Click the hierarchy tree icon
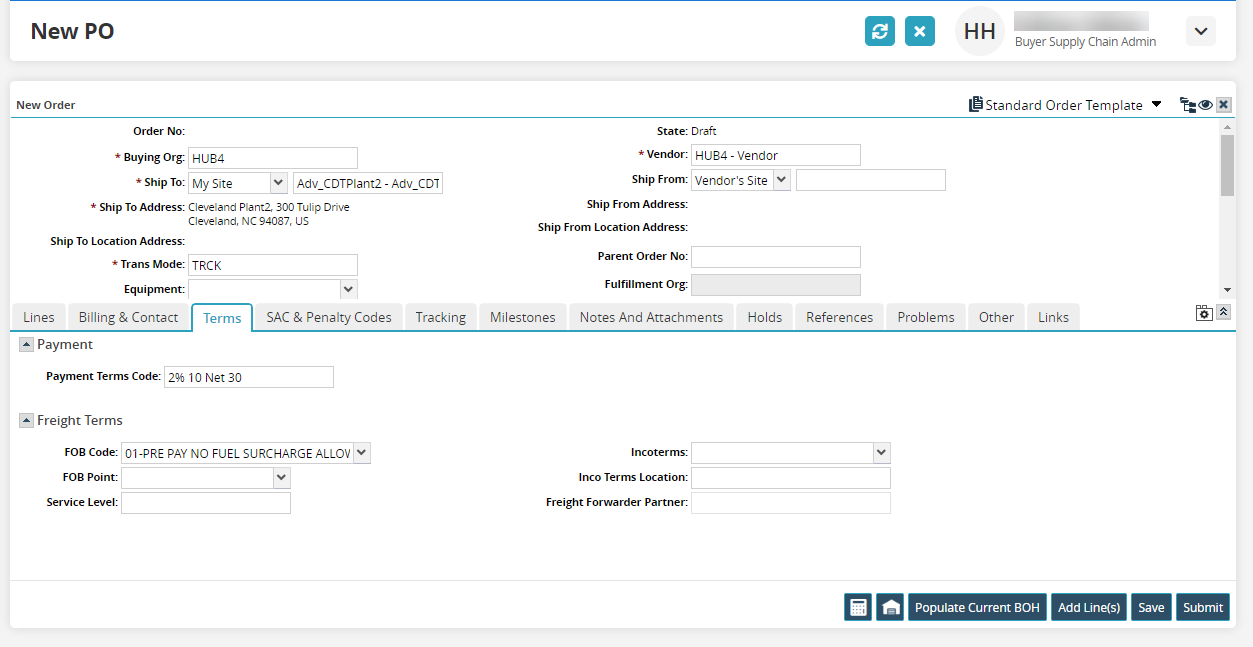This screenshot has width=1253, height=647. pos(1188,105)
